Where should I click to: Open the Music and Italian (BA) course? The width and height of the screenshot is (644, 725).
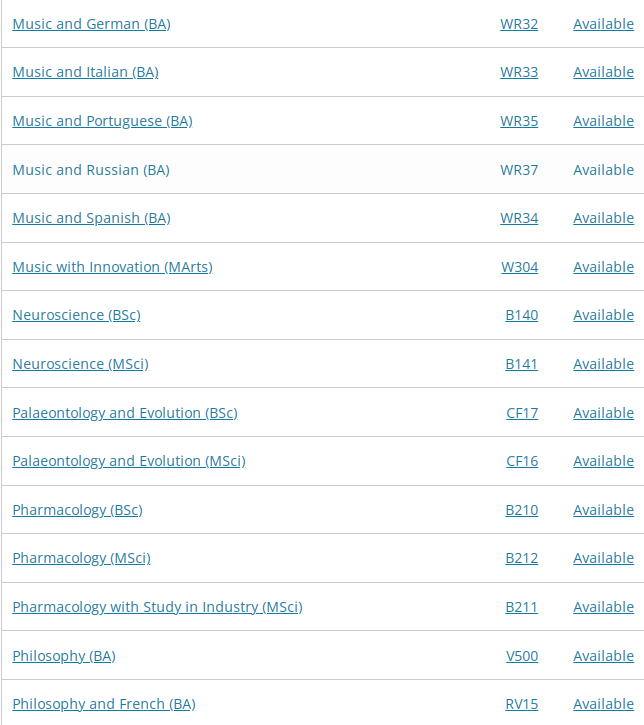86,72
